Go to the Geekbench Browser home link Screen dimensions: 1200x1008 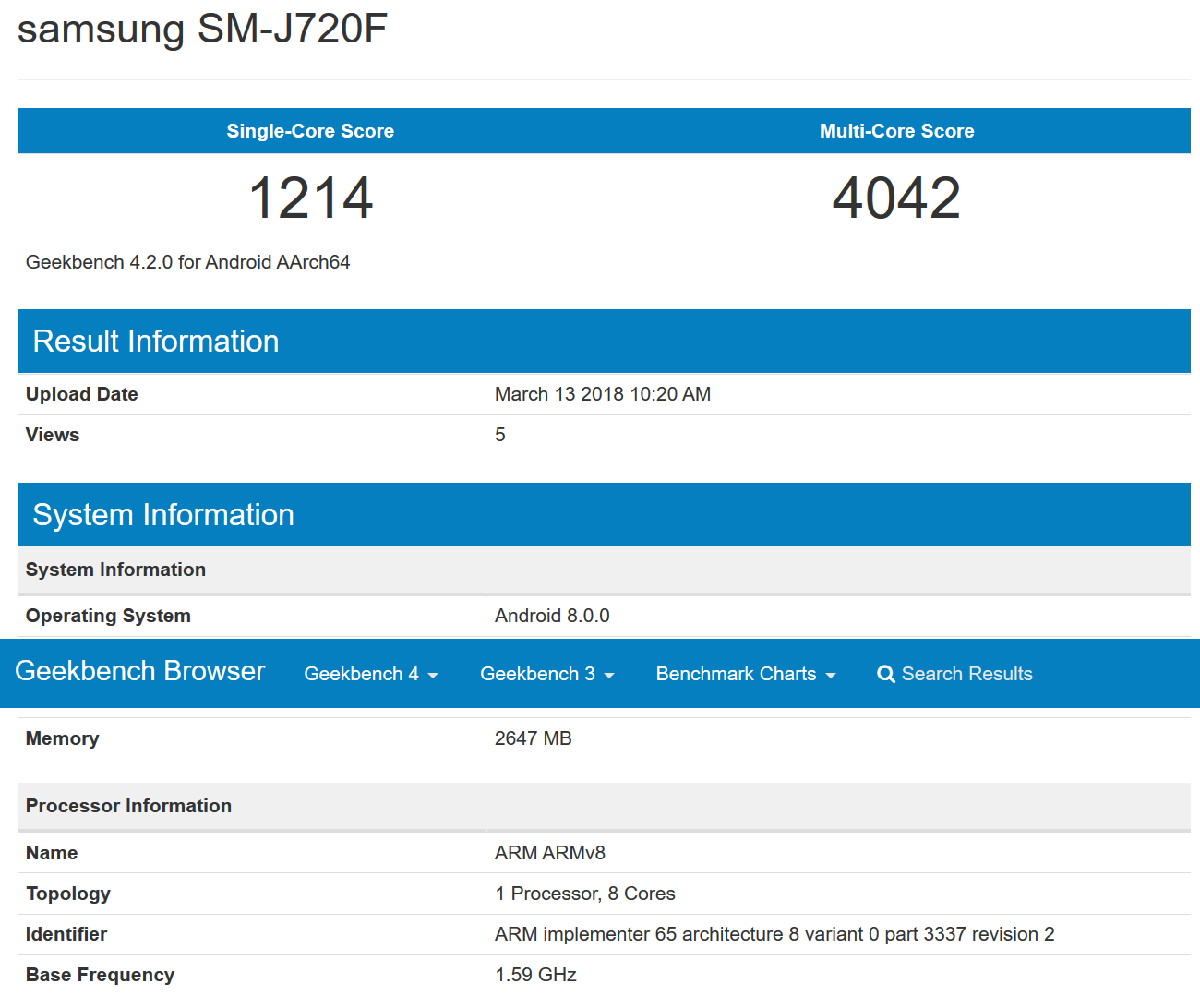[140, 671]
